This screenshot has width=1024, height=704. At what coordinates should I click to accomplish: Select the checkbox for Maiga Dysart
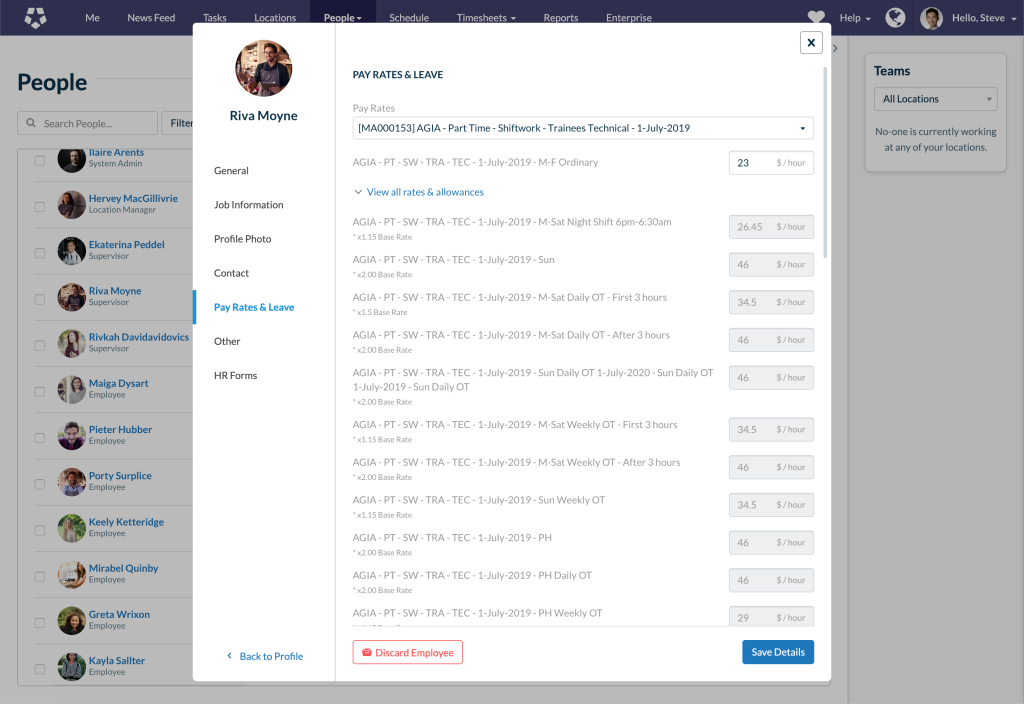coord(40,392)
